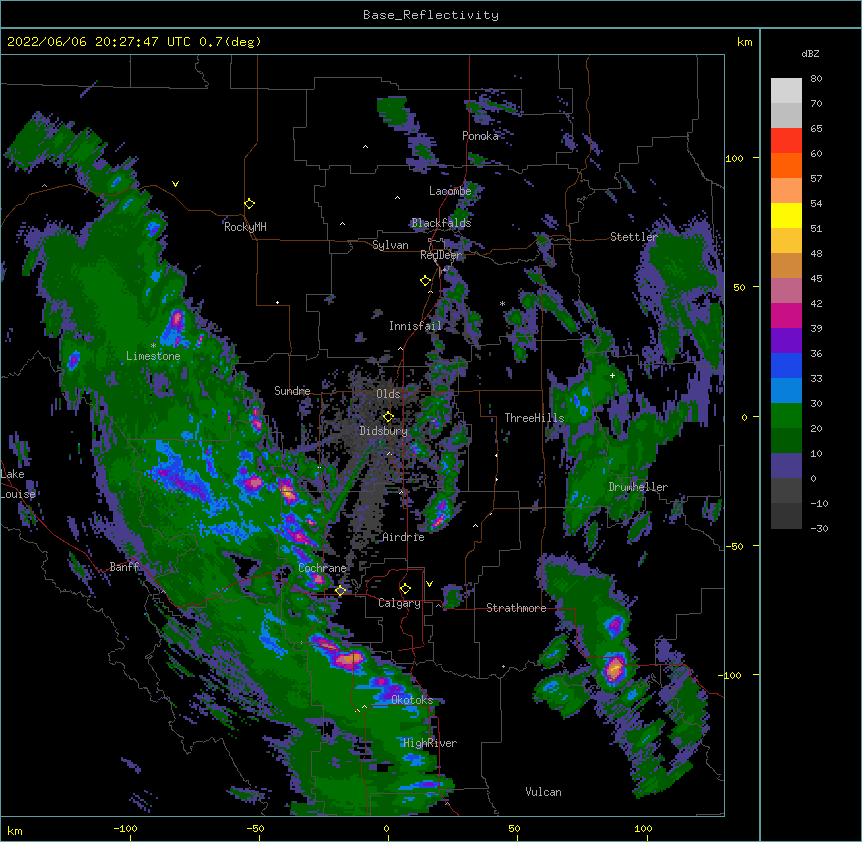The height and width of the screenshot is (842, 862).
Task: Click the light gray 80 dBZ legend swatch
Action: (x=786, y=91)
